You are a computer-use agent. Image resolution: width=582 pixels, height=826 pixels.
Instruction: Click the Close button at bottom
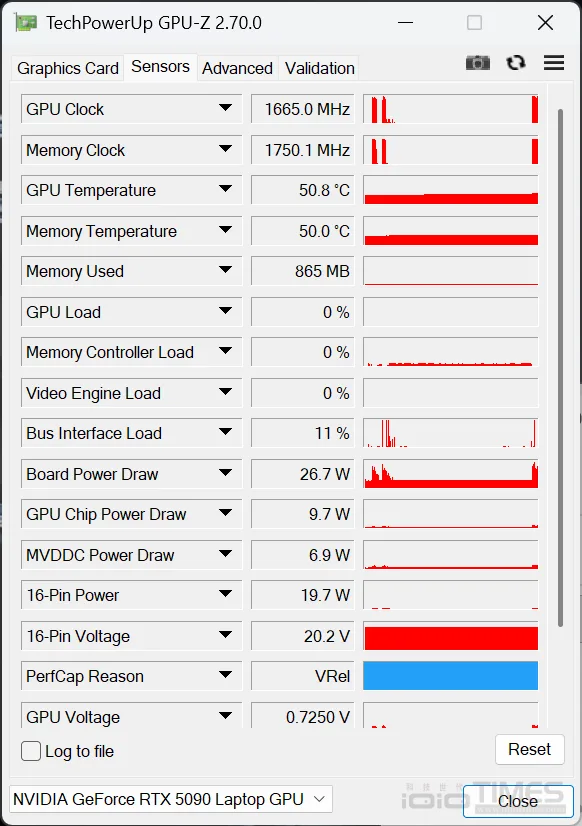tap(518, 801)
